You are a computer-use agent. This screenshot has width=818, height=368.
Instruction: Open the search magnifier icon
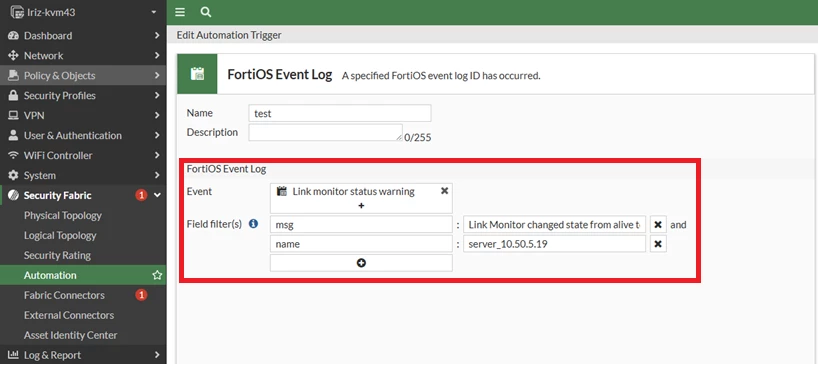tap(206, 12)
